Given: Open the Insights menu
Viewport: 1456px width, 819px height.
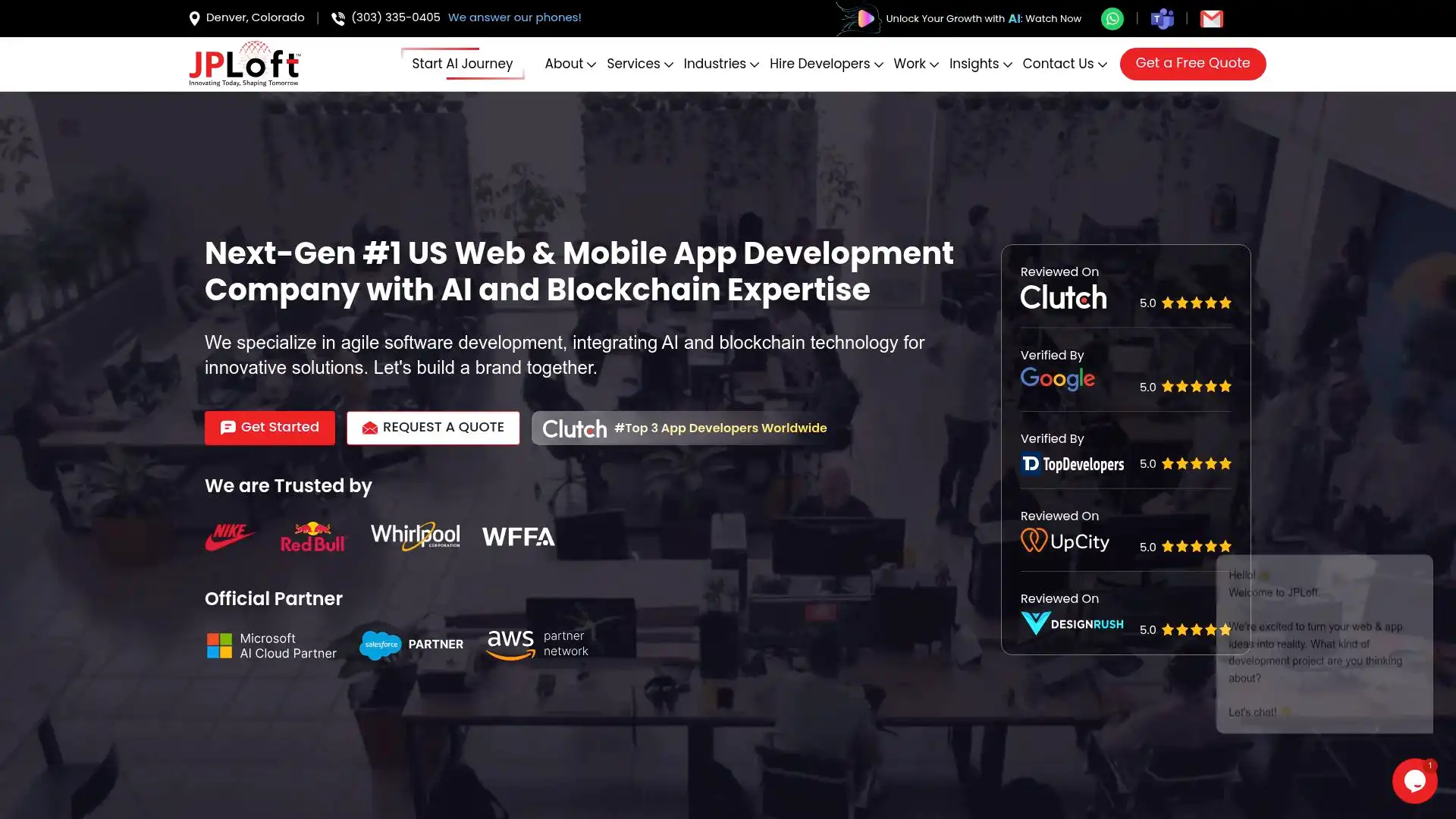Looking at the screenshot, I should pos(980,64).
